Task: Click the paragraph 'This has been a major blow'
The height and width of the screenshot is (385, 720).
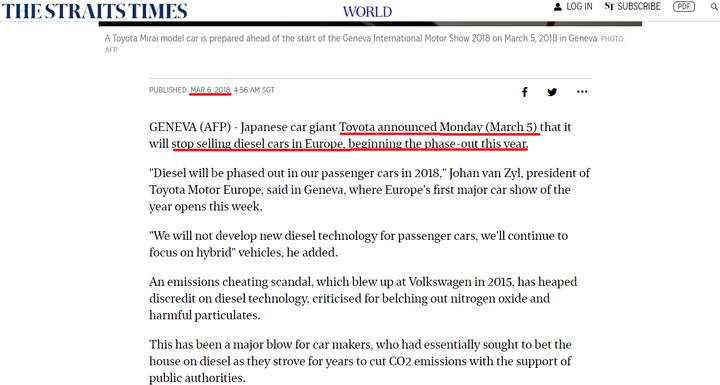Action: pyautogui.click(x=360, y=361)
